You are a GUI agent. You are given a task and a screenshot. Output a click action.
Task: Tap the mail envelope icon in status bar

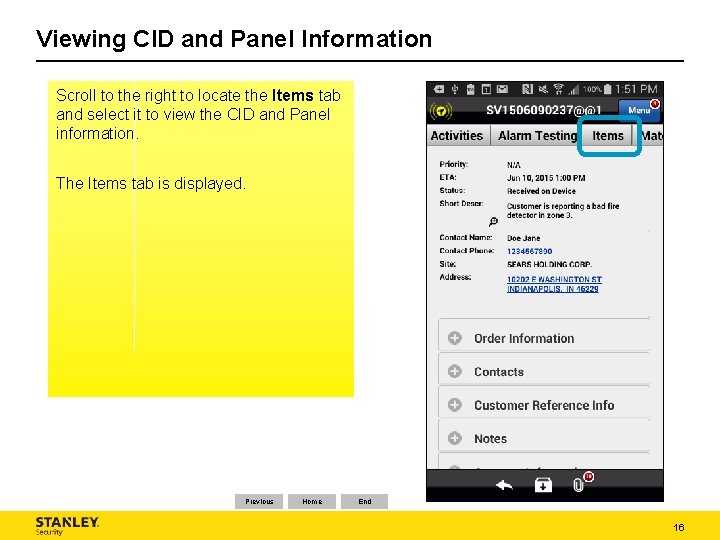point(502,89)
